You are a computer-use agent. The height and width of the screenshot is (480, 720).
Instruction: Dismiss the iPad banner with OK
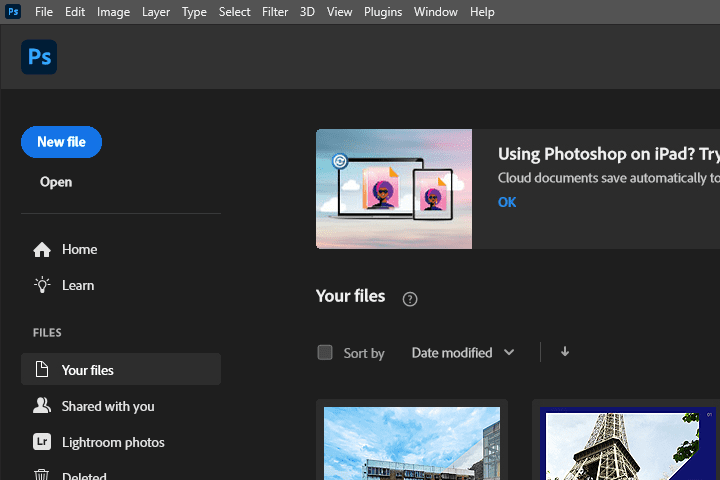point(507,202)
